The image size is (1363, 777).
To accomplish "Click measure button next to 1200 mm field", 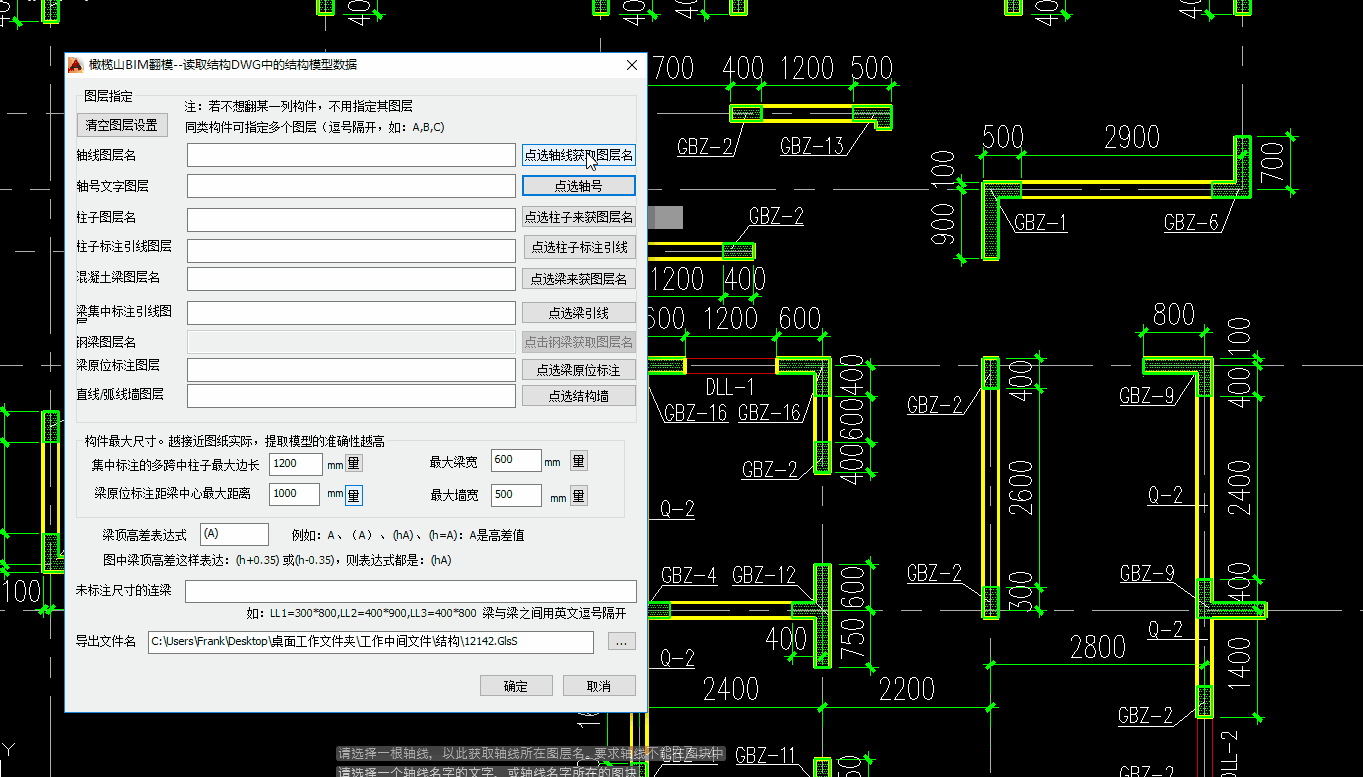I will (x=354, y=463).
